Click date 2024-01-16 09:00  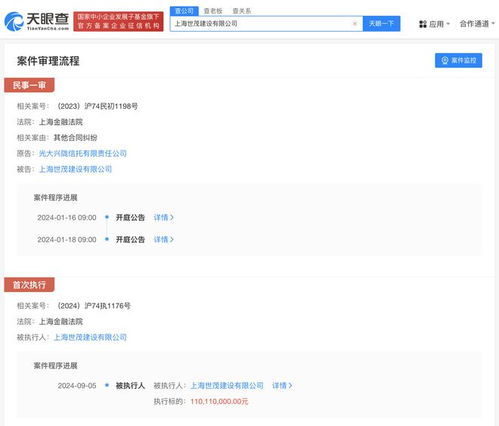pyautogui.click(x=67, y=218)
